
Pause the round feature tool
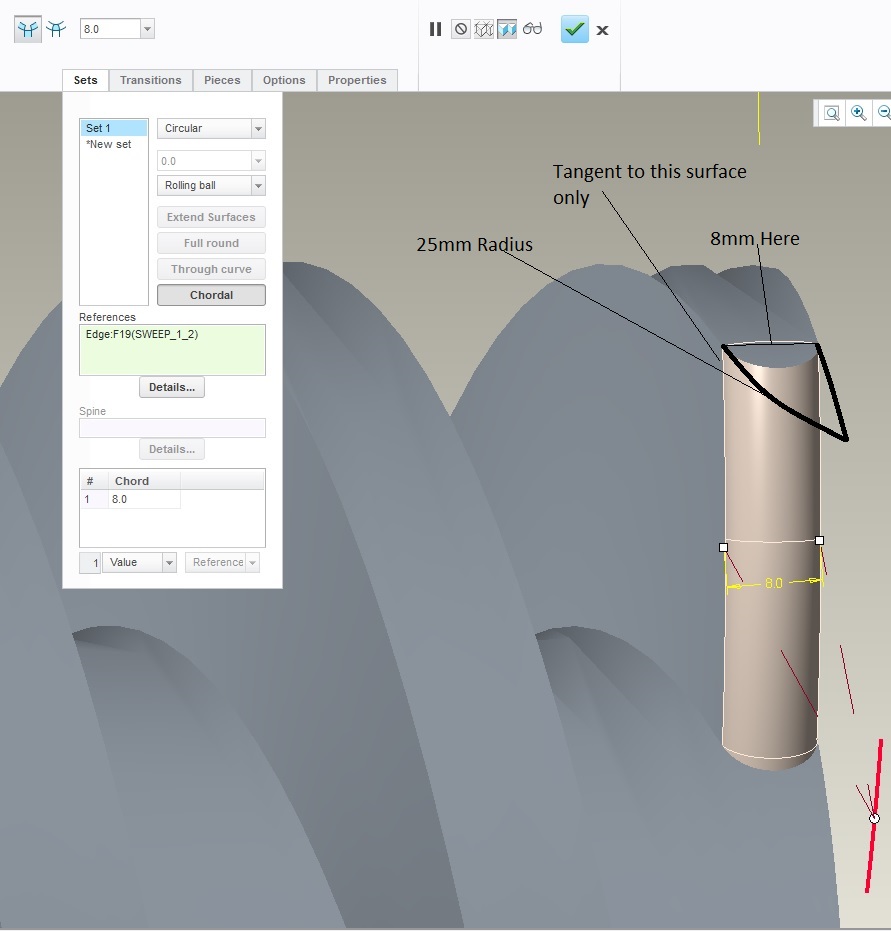click(435, 29)
